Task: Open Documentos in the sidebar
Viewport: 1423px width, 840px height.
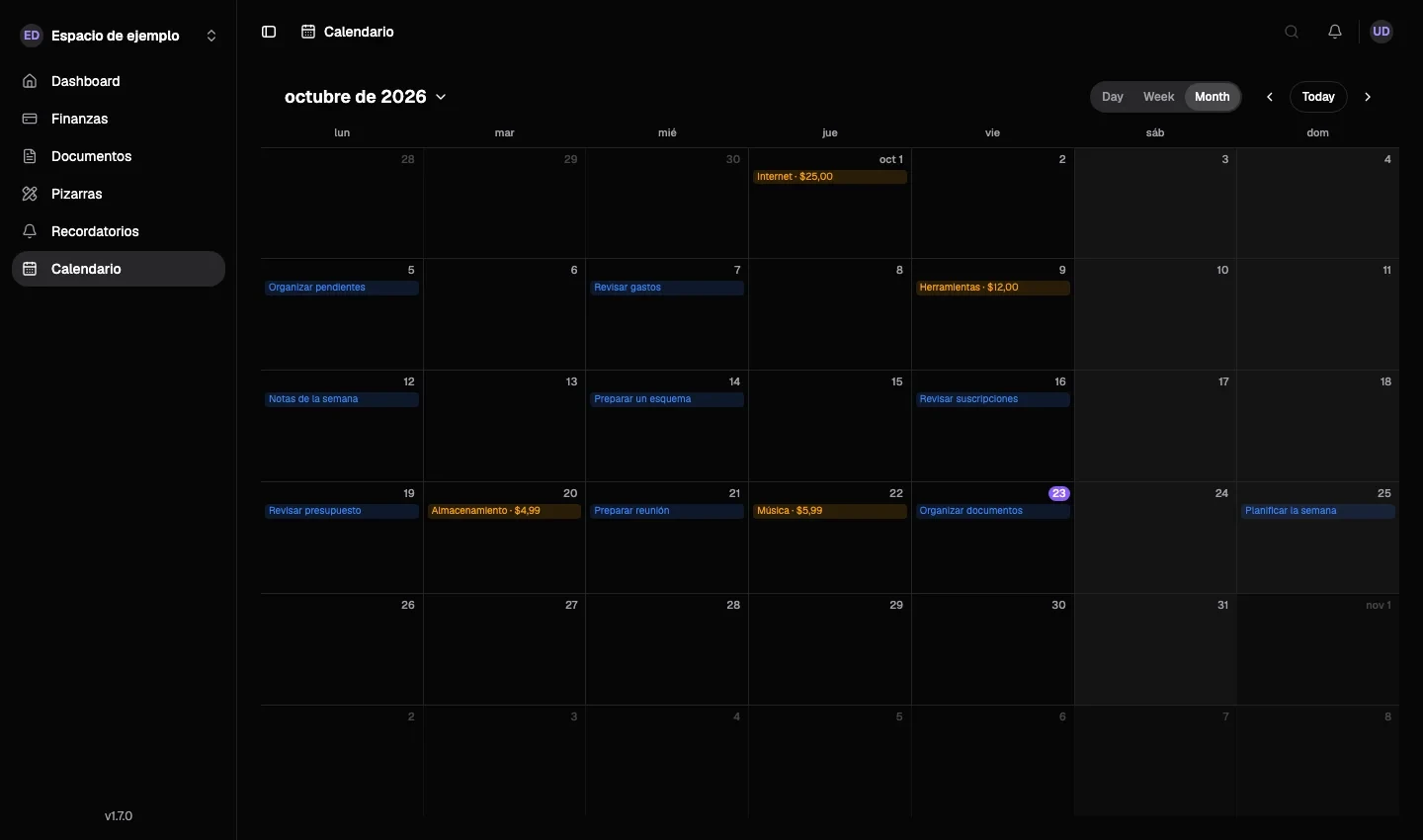Action: (x=119, y=156)
